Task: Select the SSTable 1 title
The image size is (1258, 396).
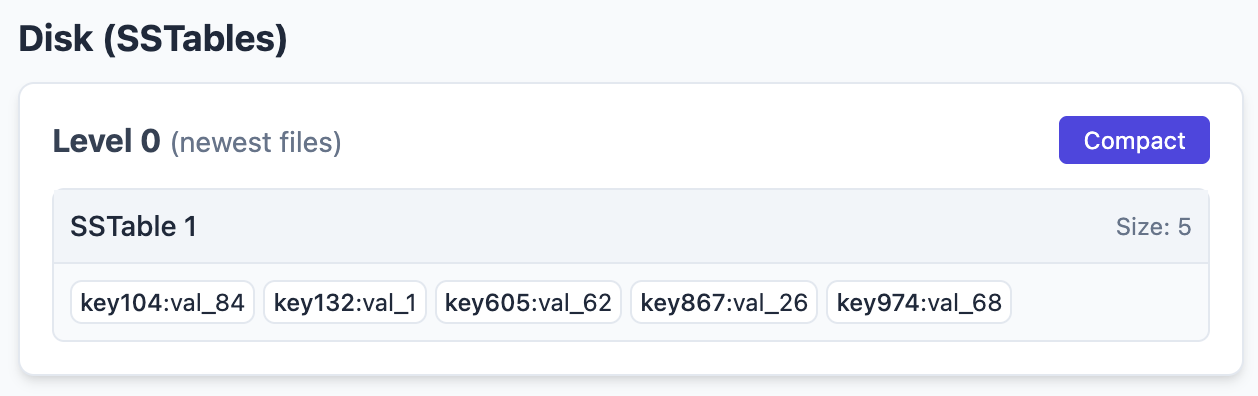Action: pyautogui.click(x=133, y=227)
